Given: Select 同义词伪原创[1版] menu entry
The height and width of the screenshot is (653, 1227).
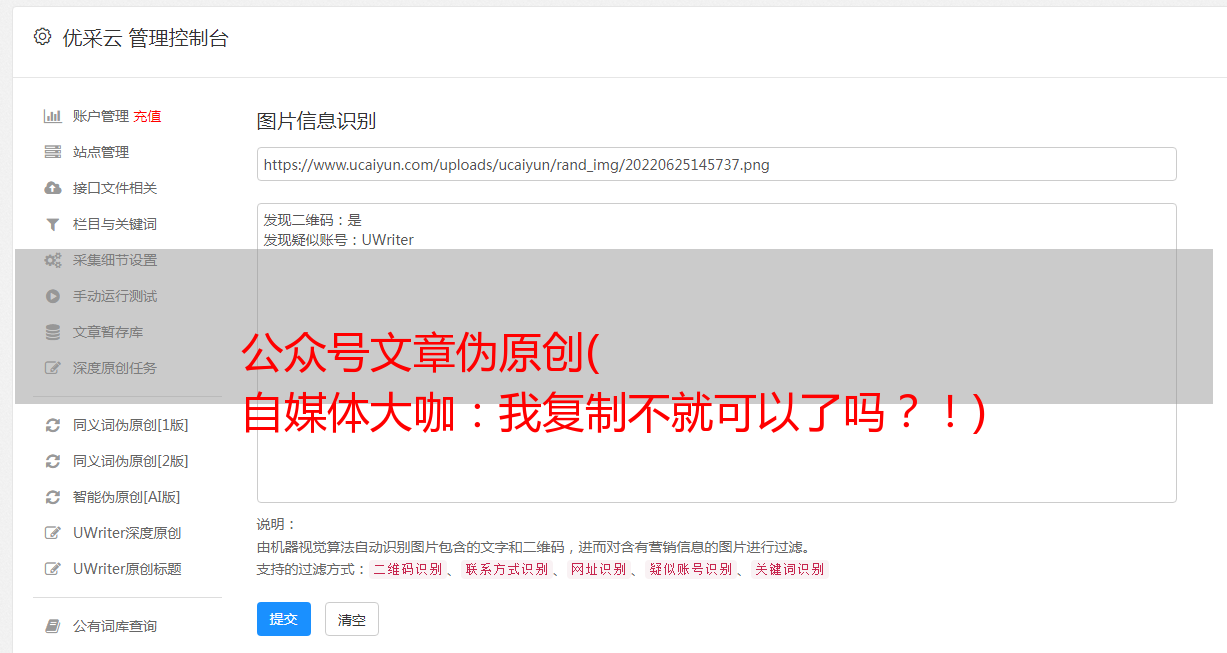Looking at the screenshot, I should pos(131,425).
